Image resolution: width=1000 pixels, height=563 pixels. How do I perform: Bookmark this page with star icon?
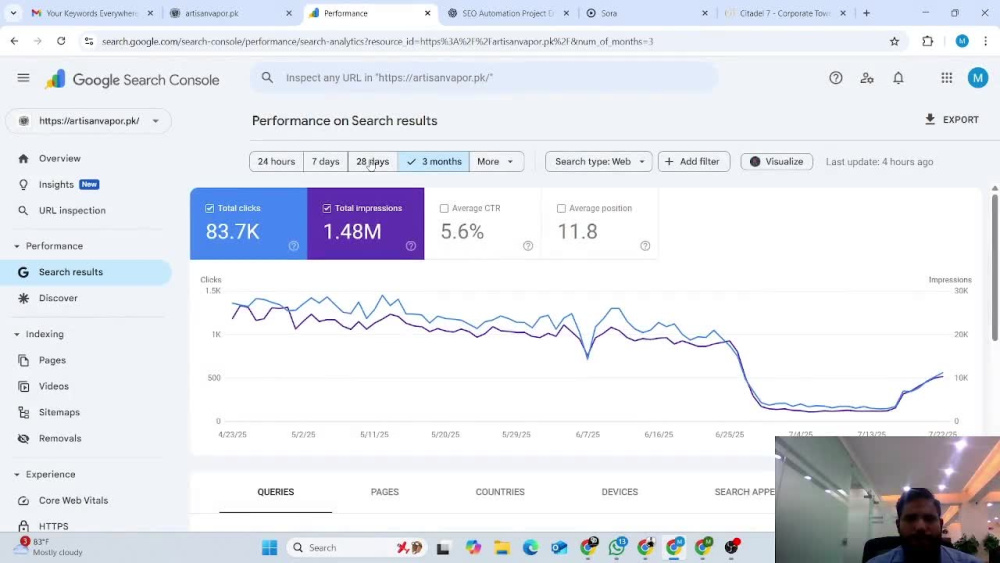[x=894, y=41]
